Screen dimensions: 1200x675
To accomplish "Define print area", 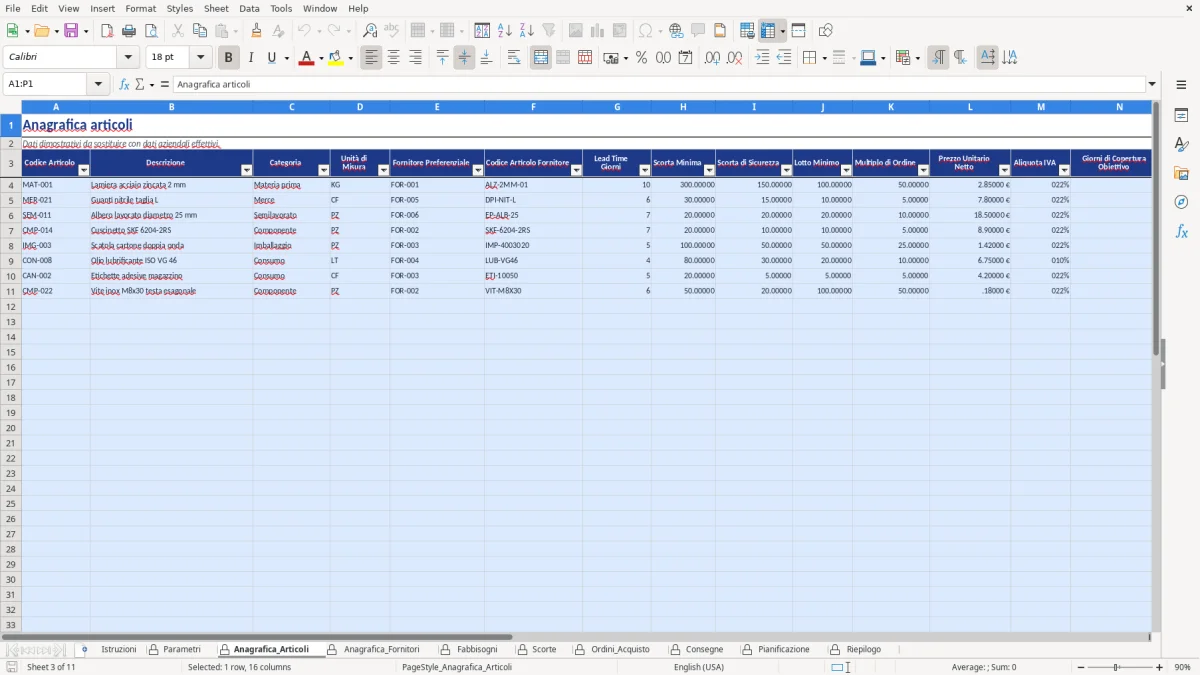I will point(747,31).
